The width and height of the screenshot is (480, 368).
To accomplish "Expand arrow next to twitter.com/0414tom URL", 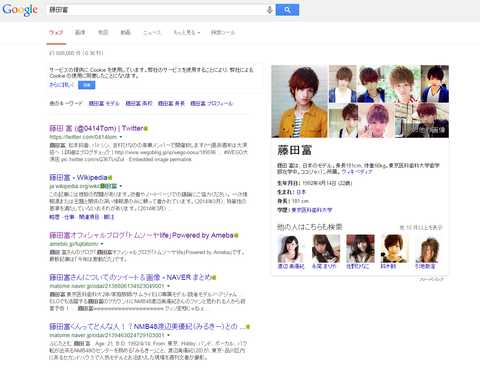I will [x=121, y=137].
